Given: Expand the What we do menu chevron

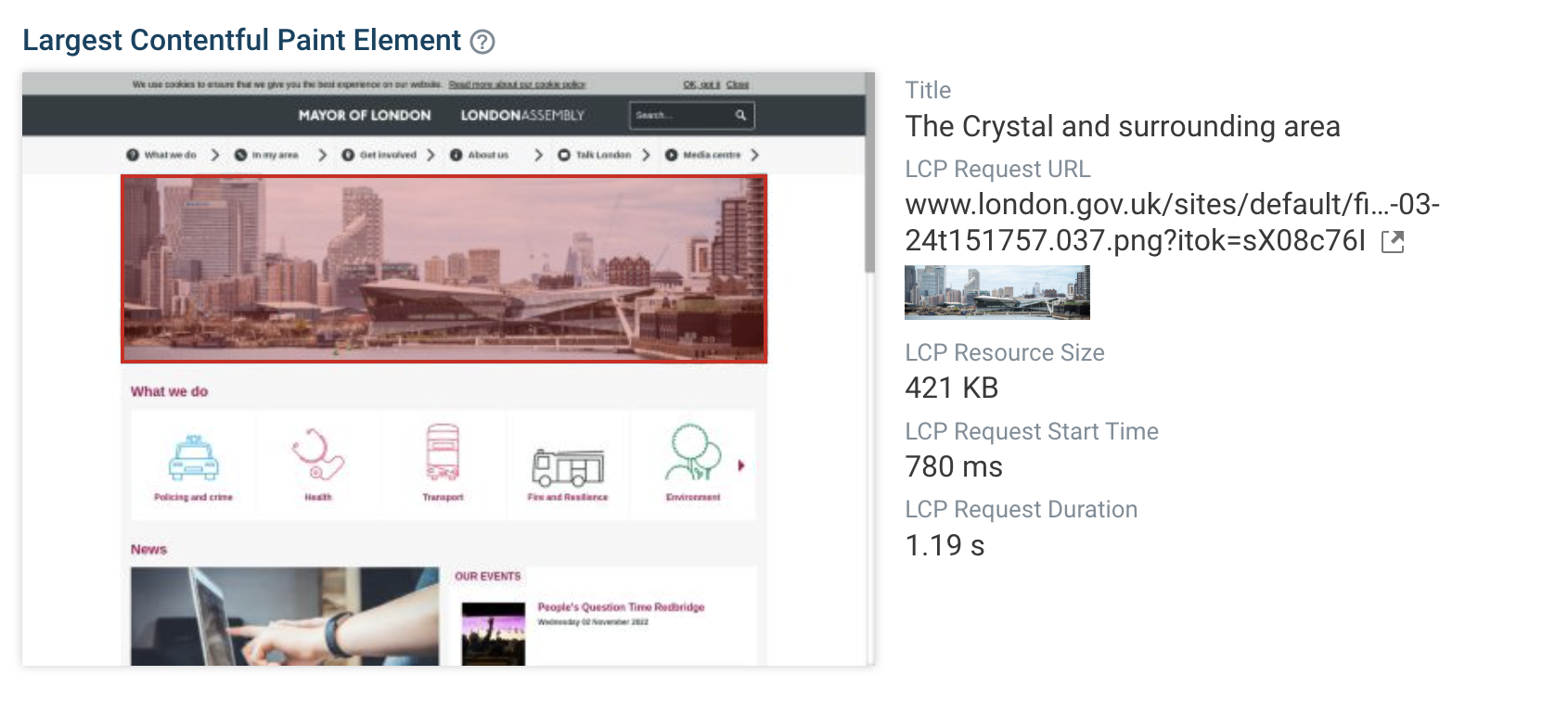Looking at the screenshot, I should 215,155.
